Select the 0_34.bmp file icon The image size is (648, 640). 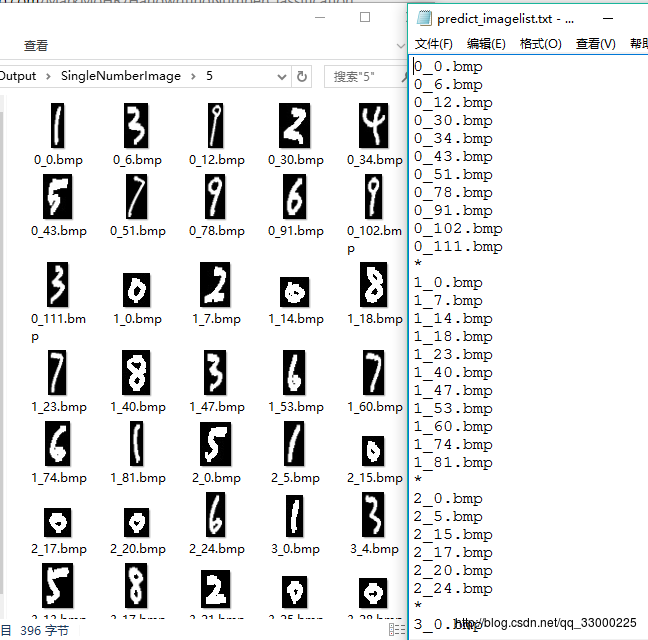coord(374,126)
